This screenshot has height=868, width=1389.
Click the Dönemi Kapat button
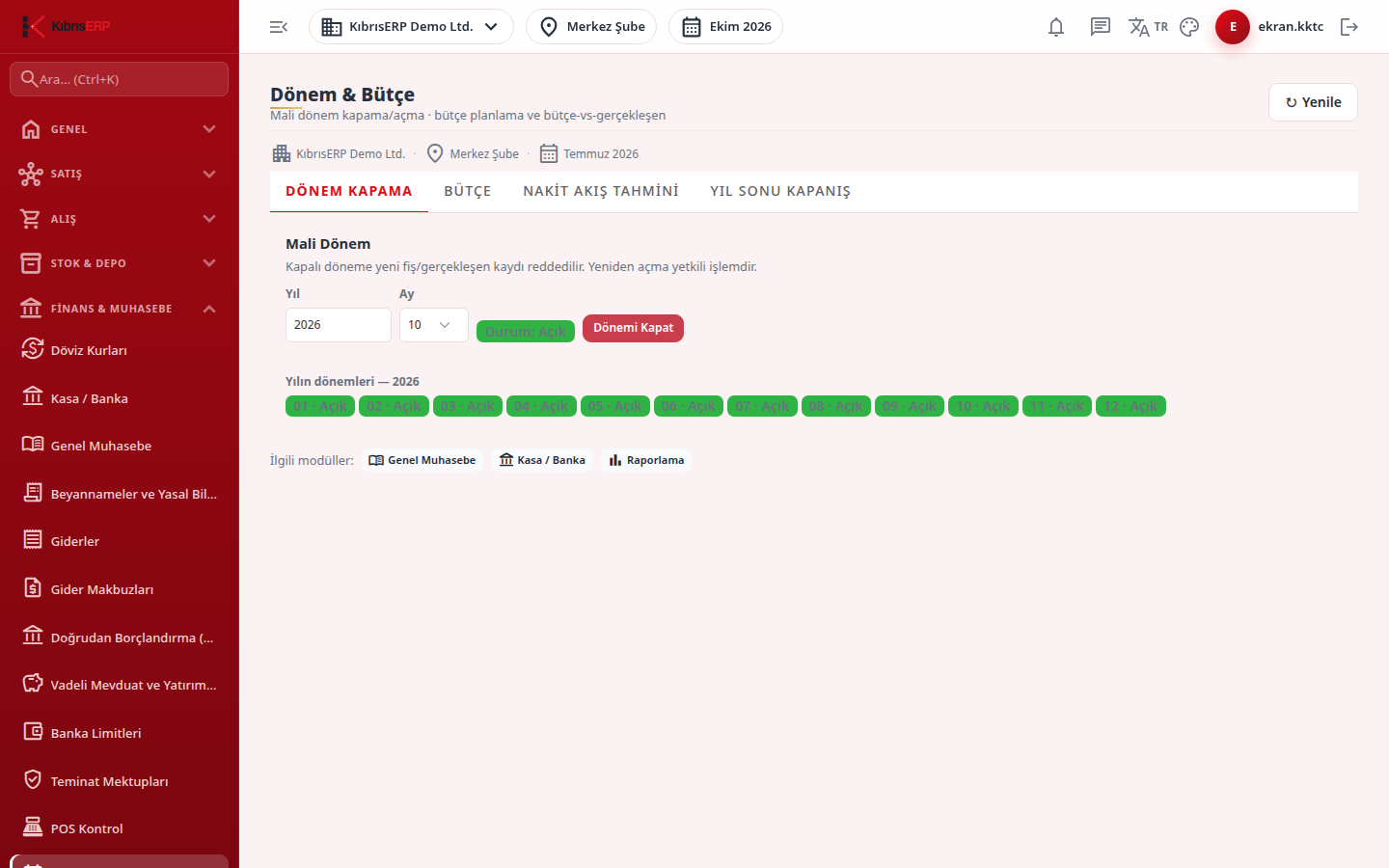633,328
